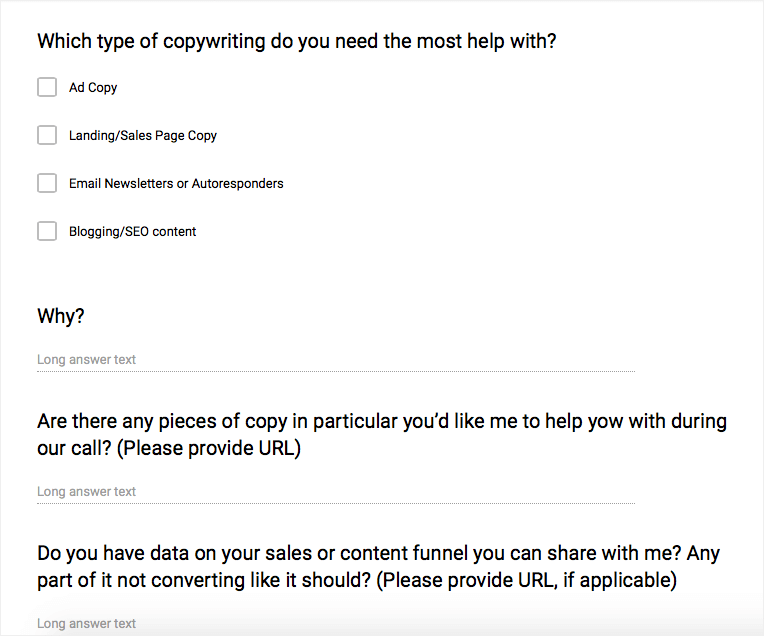764x636 pixels.
Task: Enable the Email Newsletters or Autoresponders checkbox
Action: pos(47,183)
